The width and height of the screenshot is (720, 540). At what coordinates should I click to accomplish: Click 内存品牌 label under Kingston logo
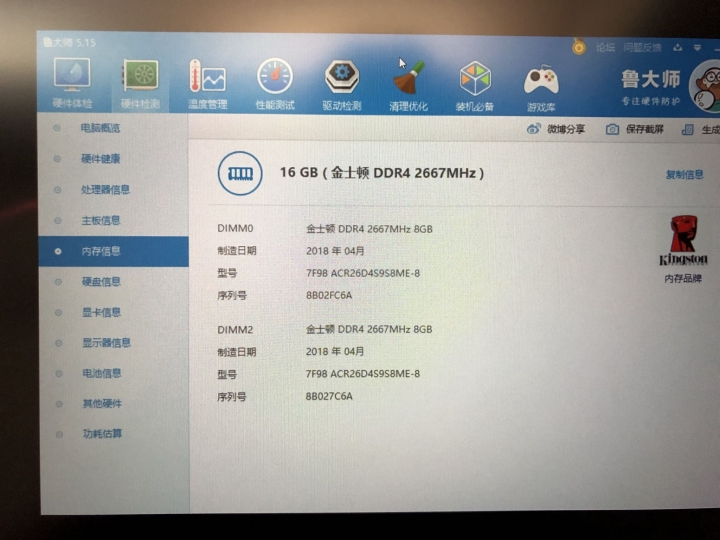coord(683,278)
